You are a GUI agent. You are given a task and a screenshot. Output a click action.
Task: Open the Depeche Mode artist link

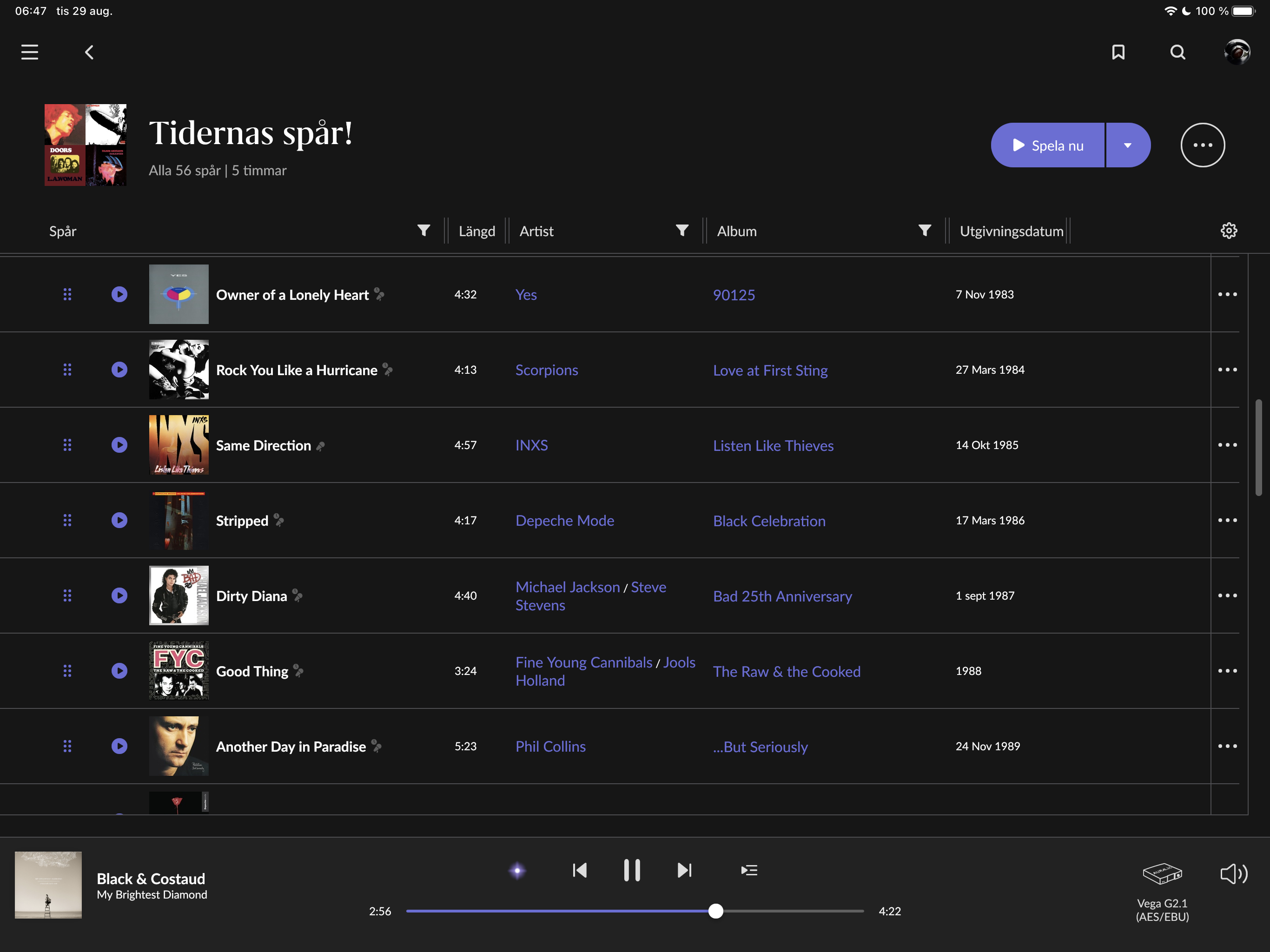pyautogui.click(x=564, y=521)
